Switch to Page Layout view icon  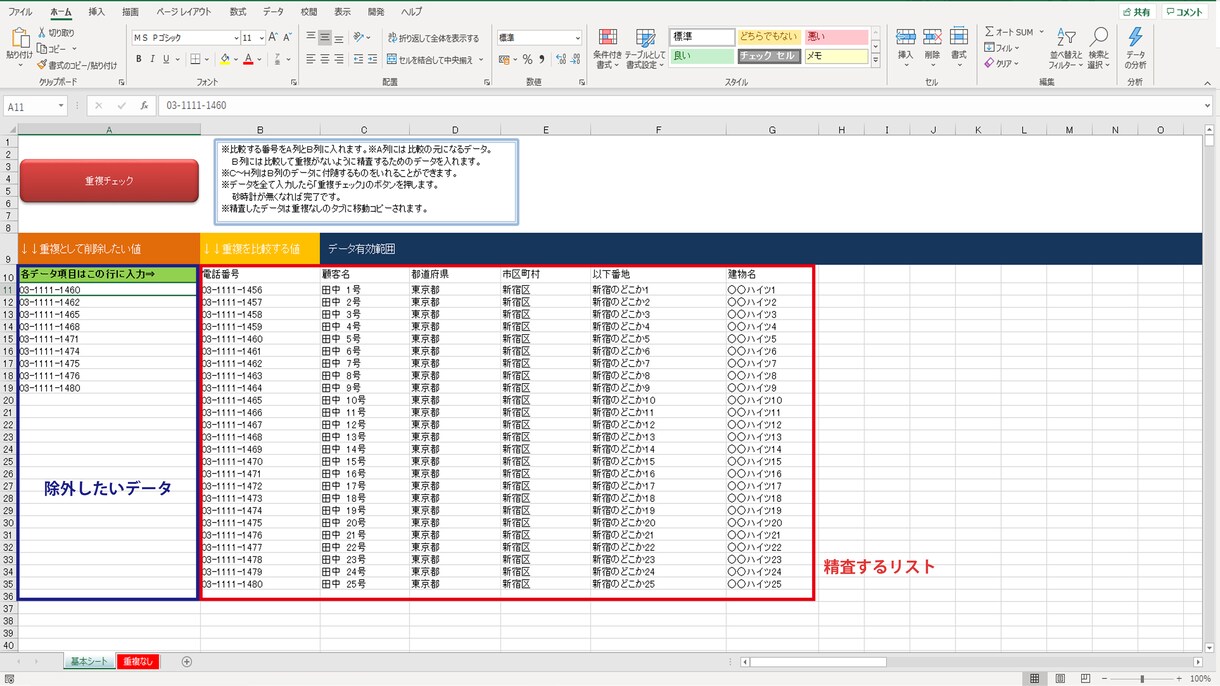tap(1059, 678)
